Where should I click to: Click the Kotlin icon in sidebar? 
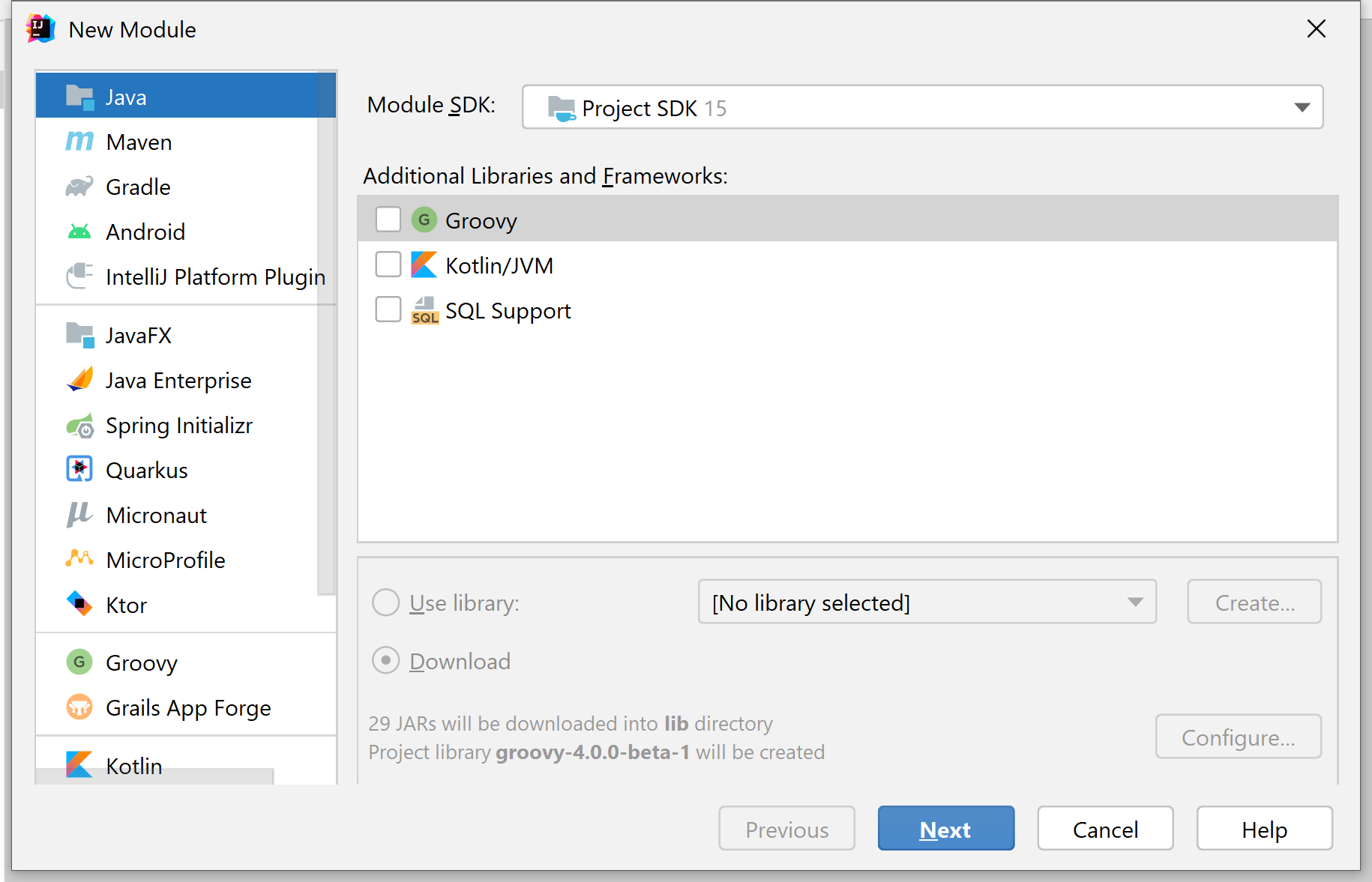(79, 764)
